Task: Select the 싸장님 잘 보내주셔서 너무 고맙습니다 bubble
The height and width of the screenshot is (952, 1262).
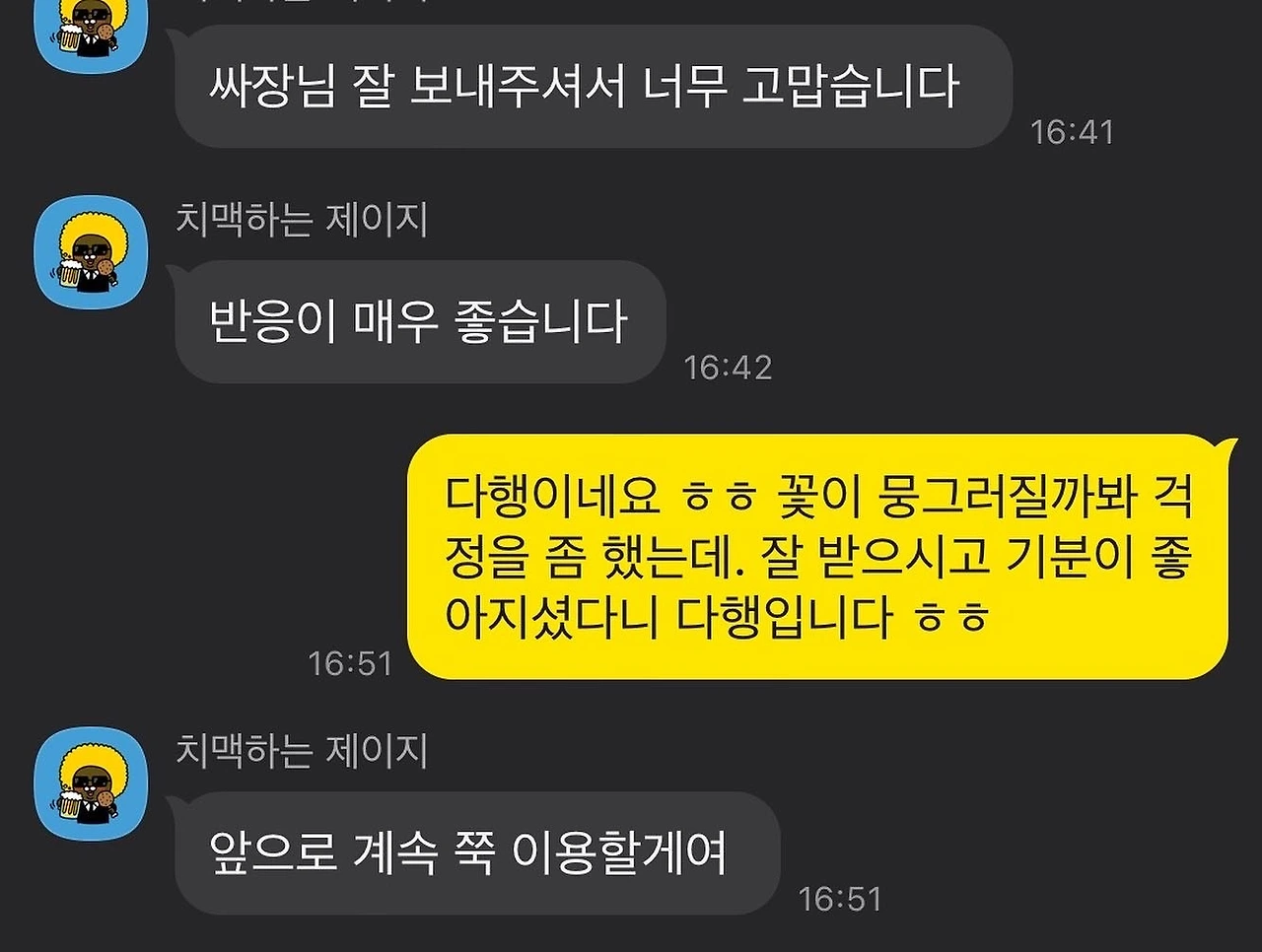Action: [x=594, y=86]
